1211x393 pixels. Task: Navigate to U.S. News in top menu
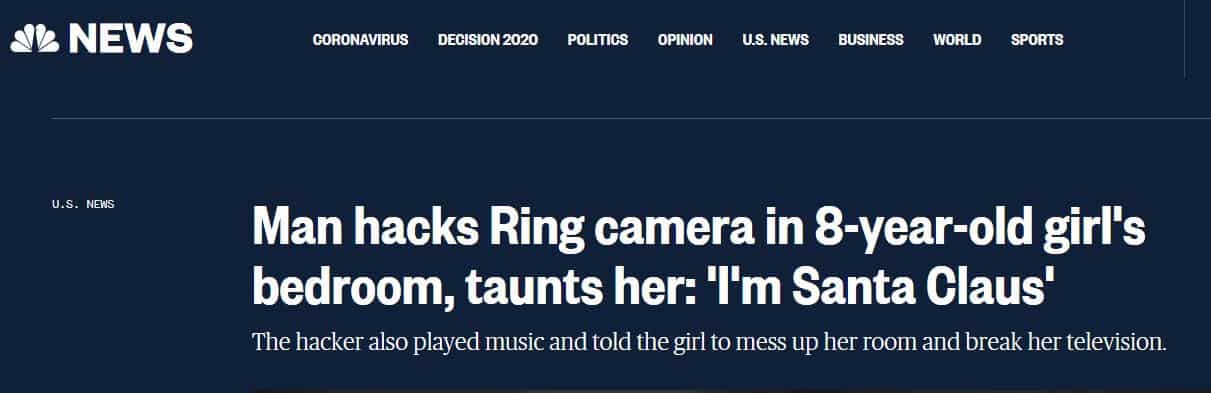(775, 40)
